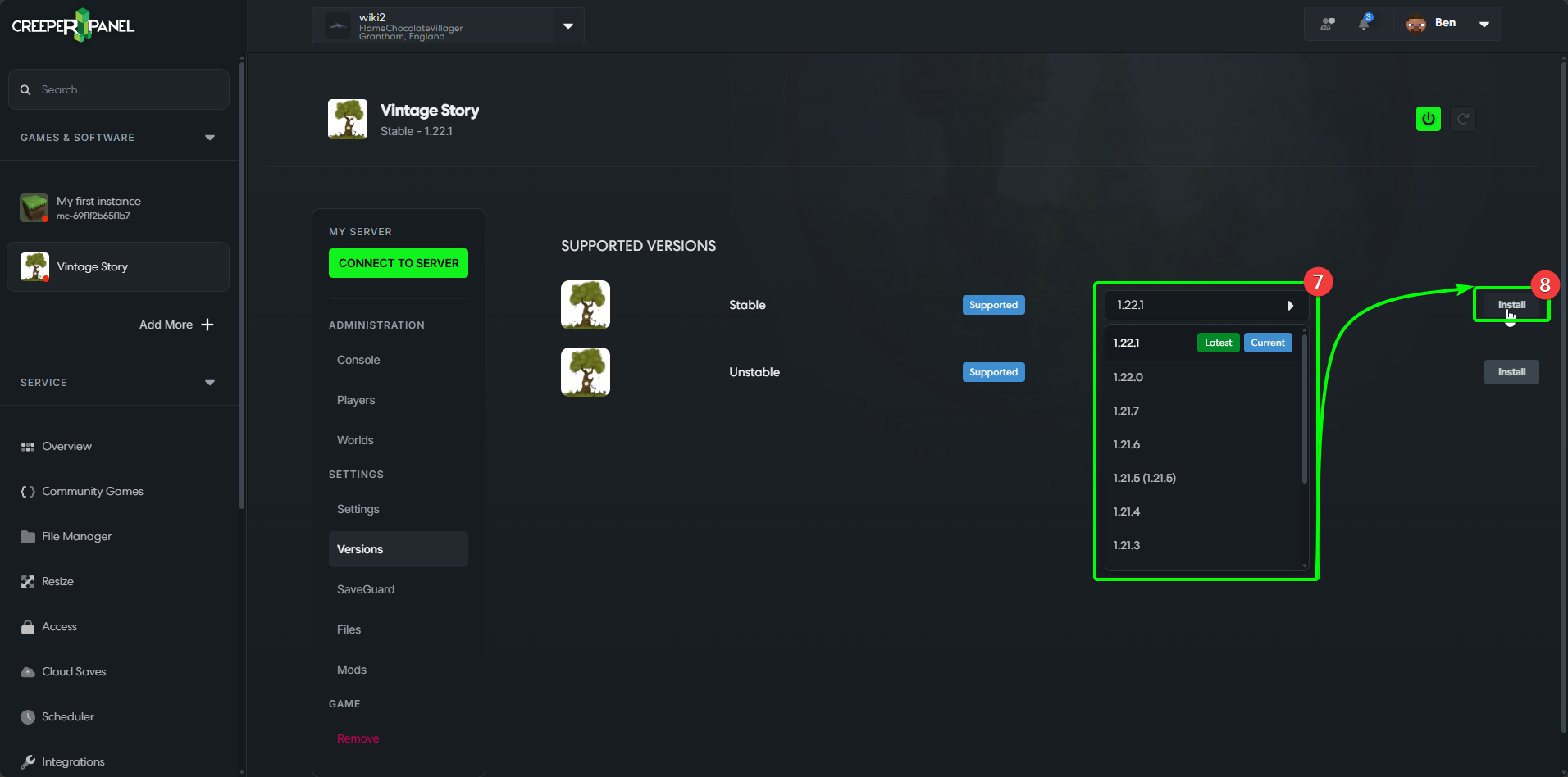Select version 1.21.5 (1.21.5) from list

(x=1203, y=478)
